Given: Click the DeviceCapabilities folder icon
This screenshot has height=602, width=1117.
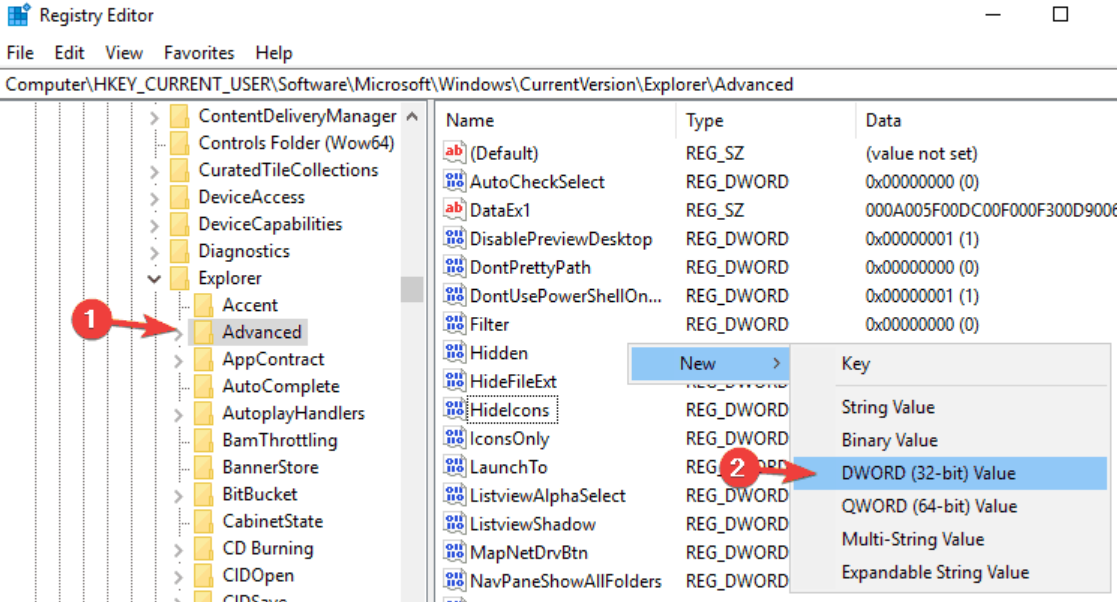Looking at the screenshot, I should click(180, 224).
